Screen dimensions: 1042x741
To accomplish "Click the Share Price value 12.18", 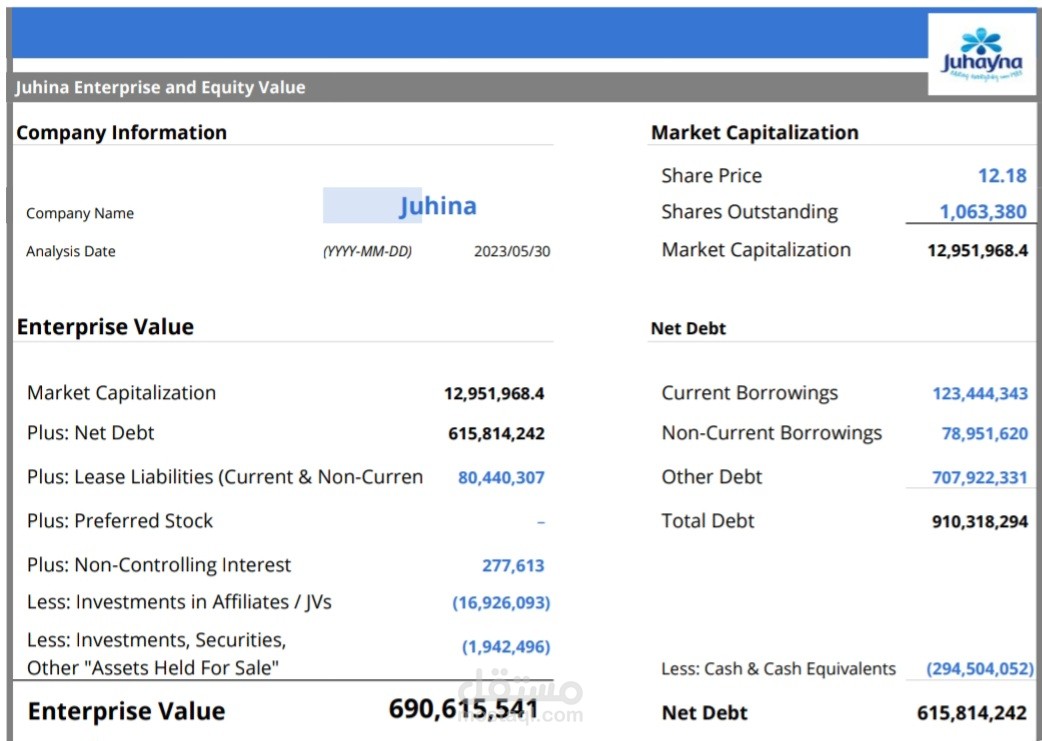I will (1002, 176).
